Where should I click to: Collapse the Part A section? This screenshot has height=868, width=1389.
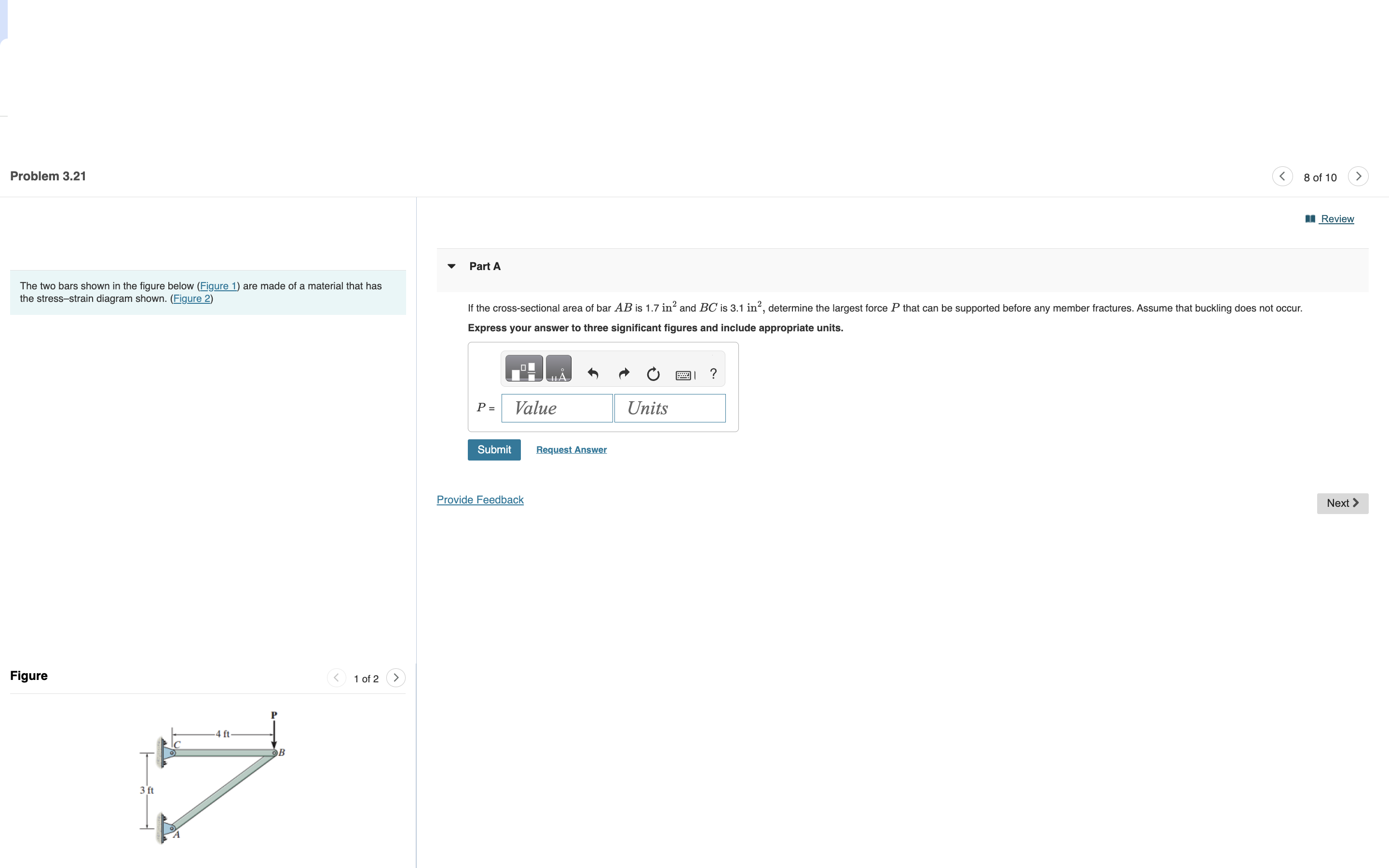(452, 266)
